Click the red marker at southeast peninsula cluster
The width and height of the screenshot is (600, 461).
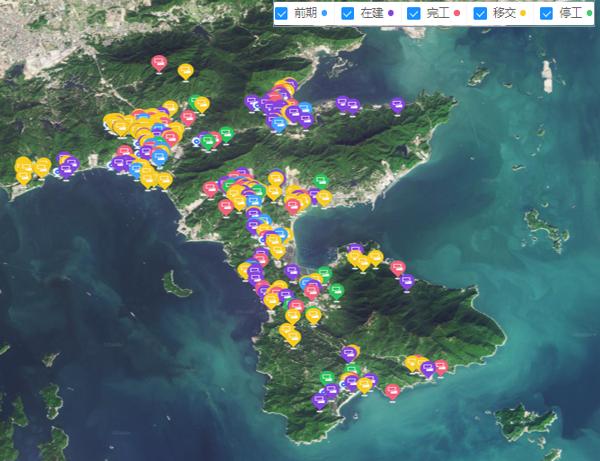pyautogui.click(x=440, y=367)
